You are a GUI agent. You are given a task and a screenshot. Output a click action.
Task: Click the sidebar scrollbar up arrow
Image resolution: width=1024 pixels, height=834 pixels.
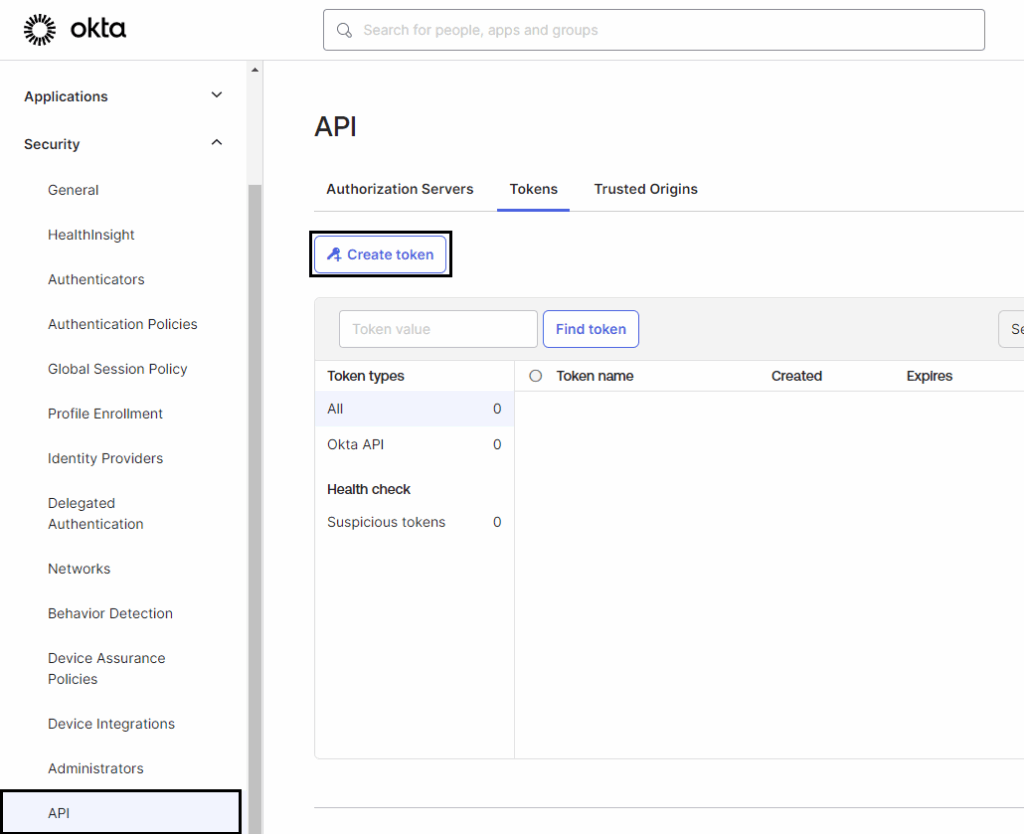255,70
